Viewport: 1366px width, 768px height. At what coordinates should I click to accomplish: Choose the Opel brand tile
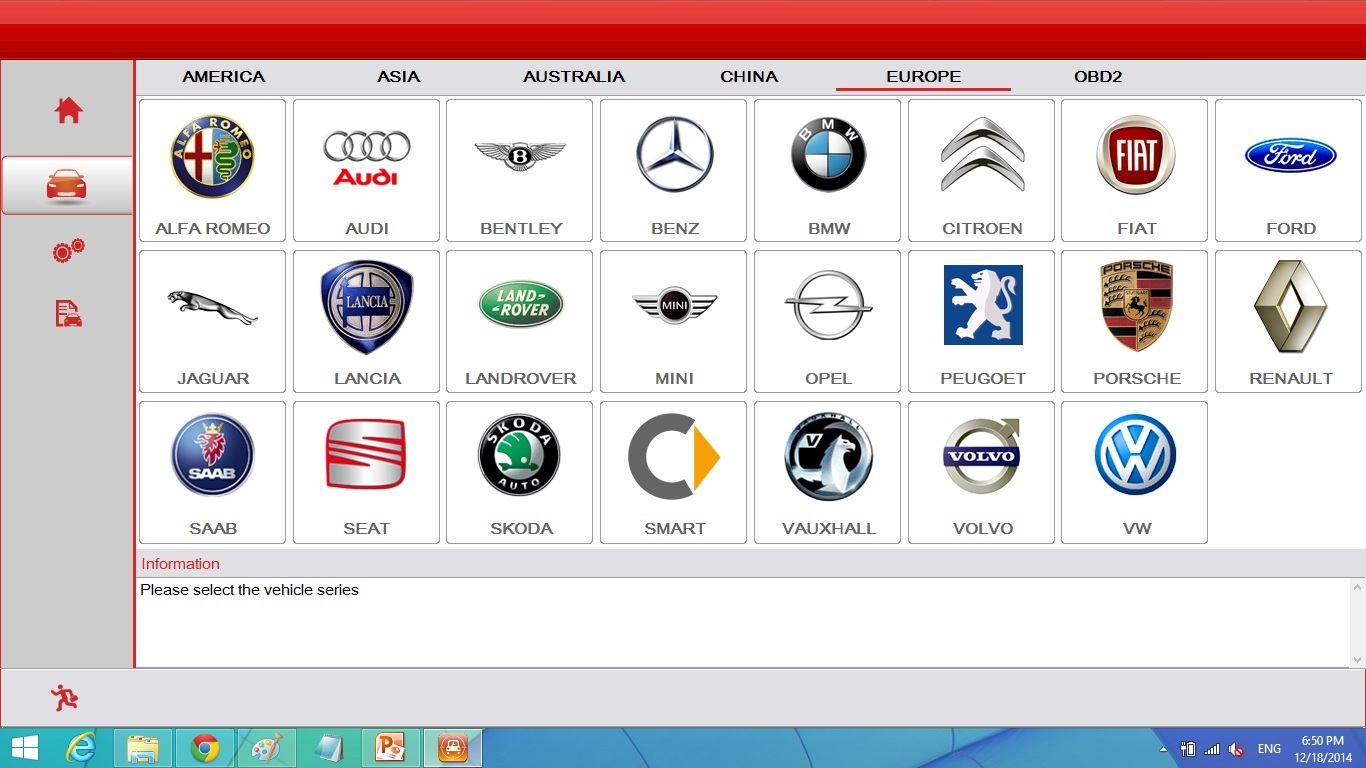(828, 321)
